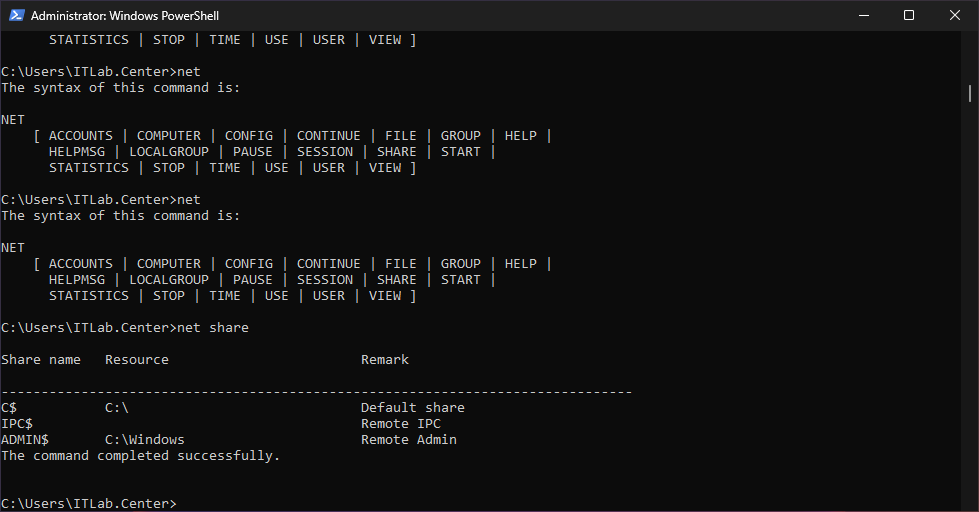This screenshot has height=512, width=979.
Task: Close the Administrator PowerShell window
Action: coord(955,15)
